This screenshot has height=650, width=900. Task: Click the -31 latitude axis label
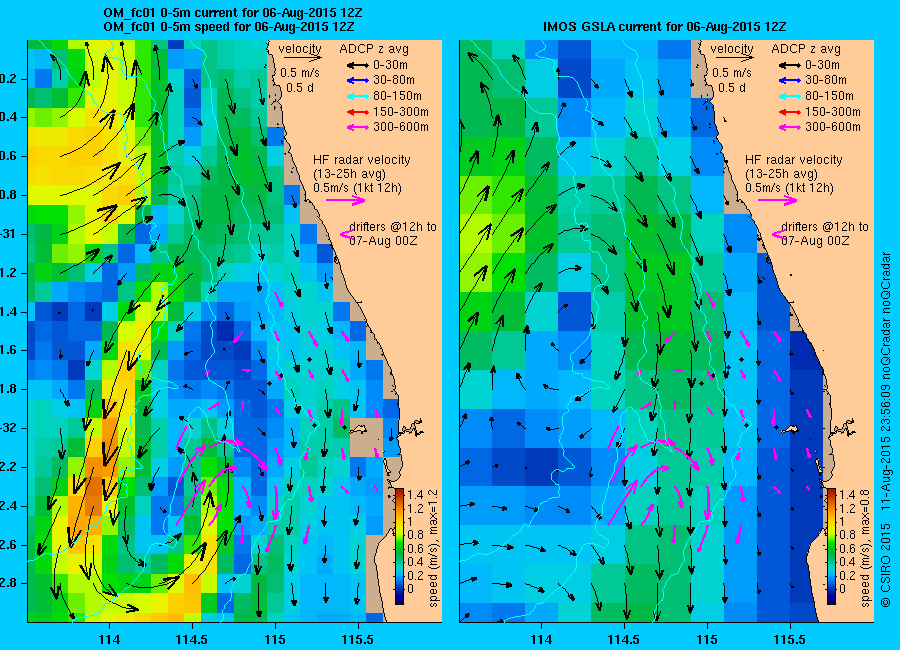[x=8, y=234]
